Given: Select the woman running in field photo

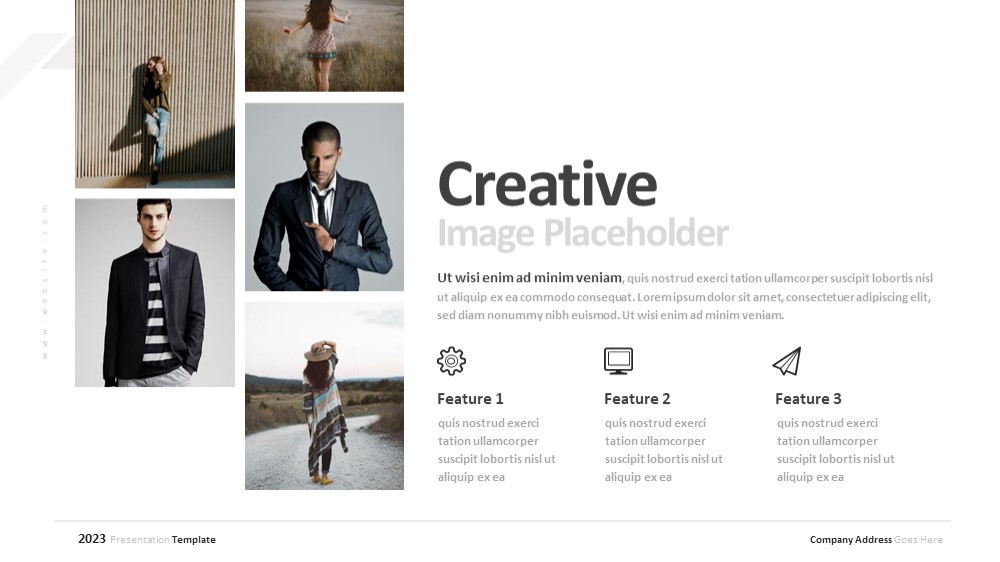Looking at the screenshot, I should coord(324,45).
